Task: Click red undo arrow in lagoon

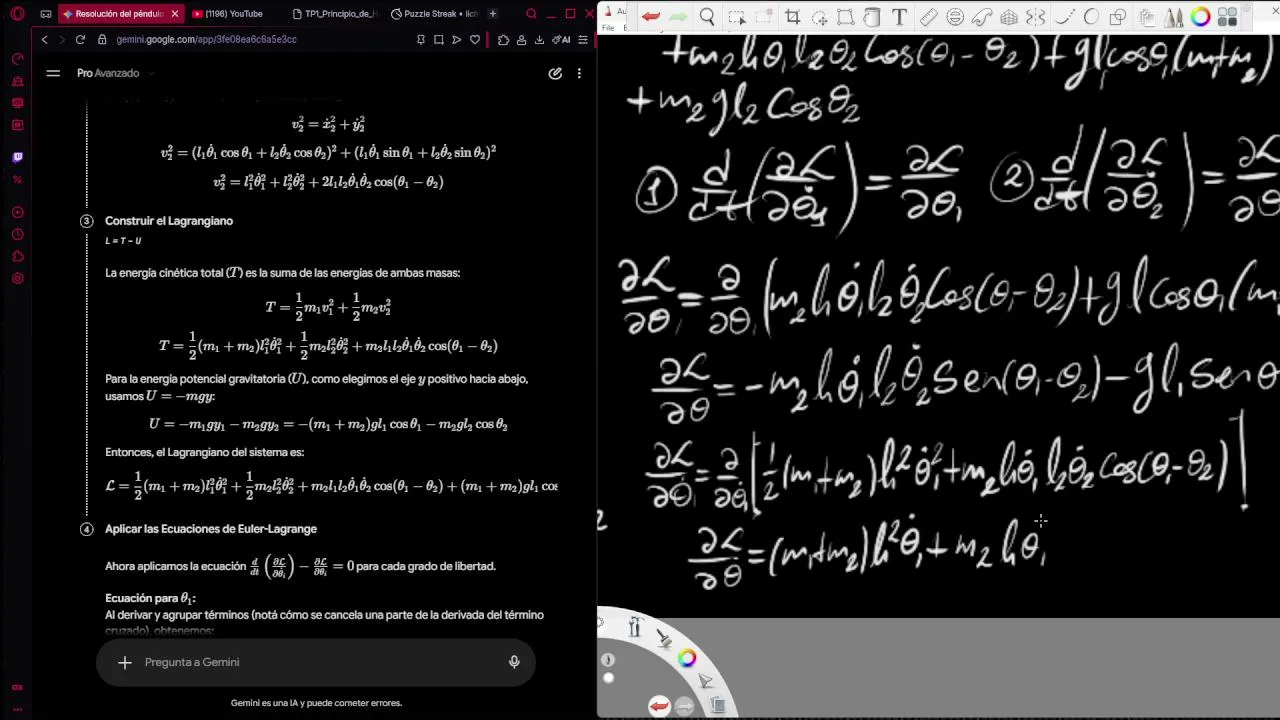Action: point(659,706)
